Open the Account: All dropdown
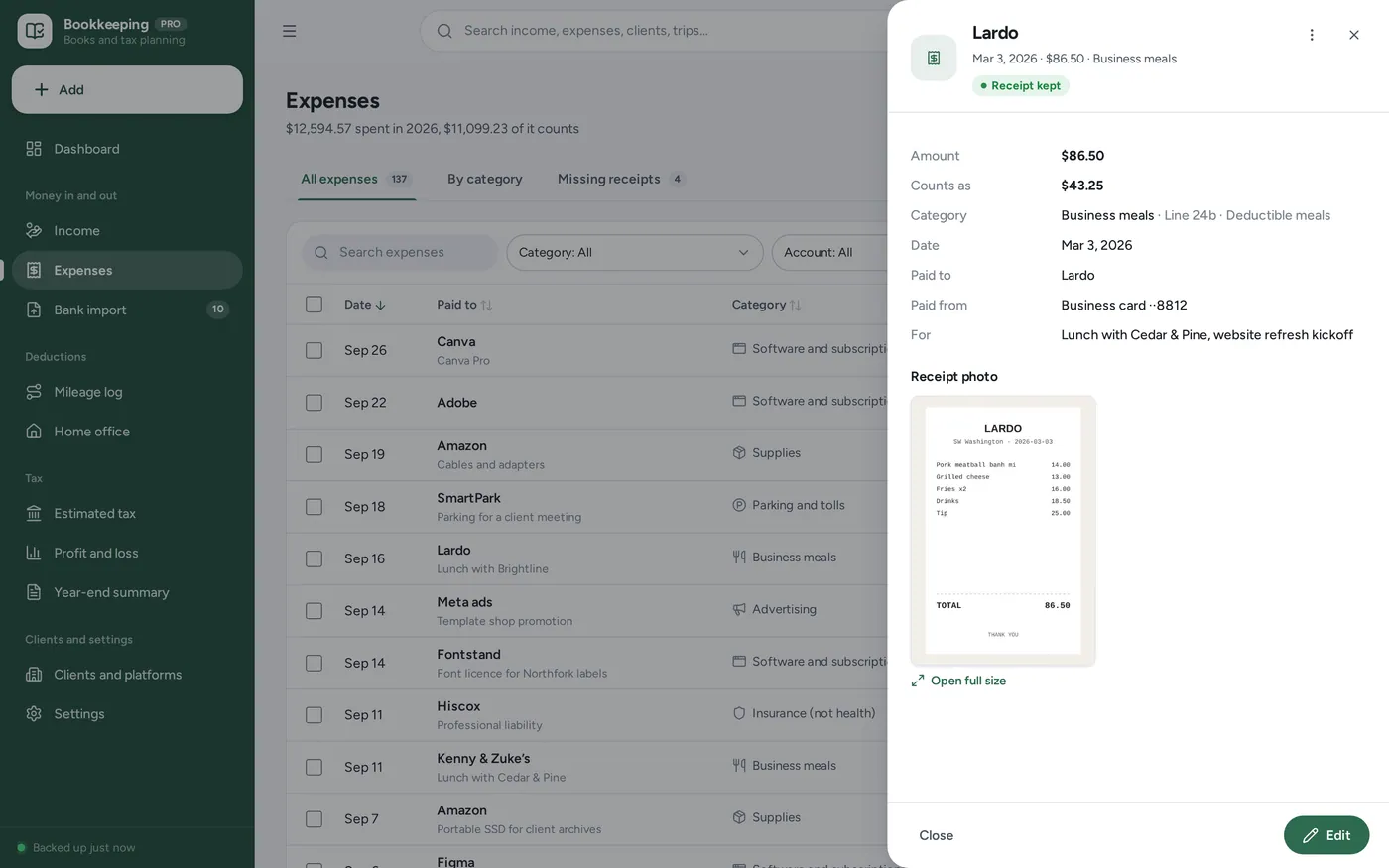 pos(829,253)
